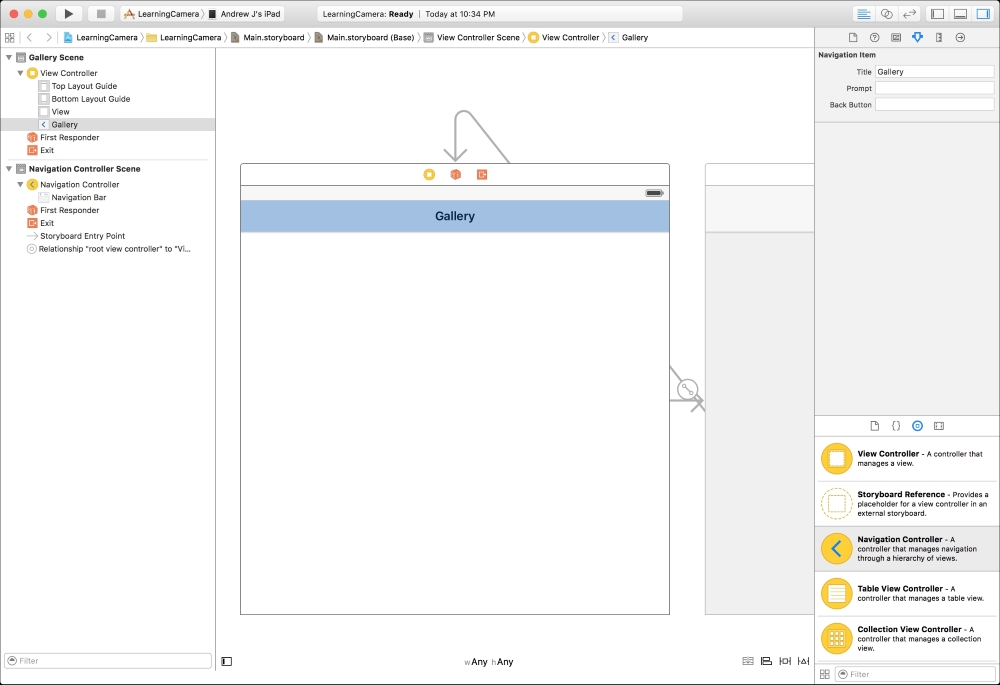Collapse the View Controller tree item

pos(22,72)
